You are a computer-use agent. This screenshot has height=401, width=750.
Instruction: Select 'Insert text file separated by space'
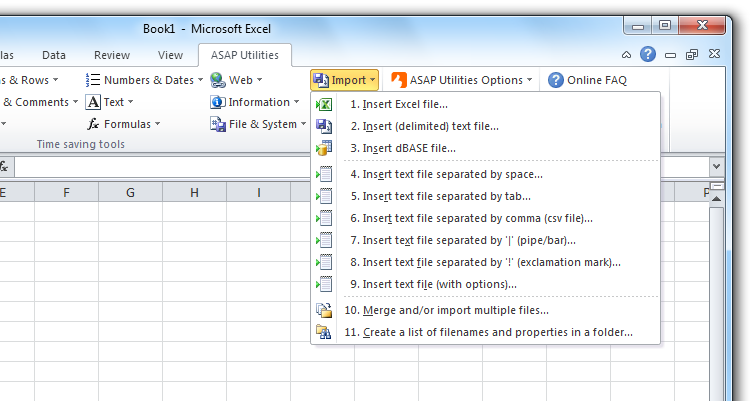485,174
